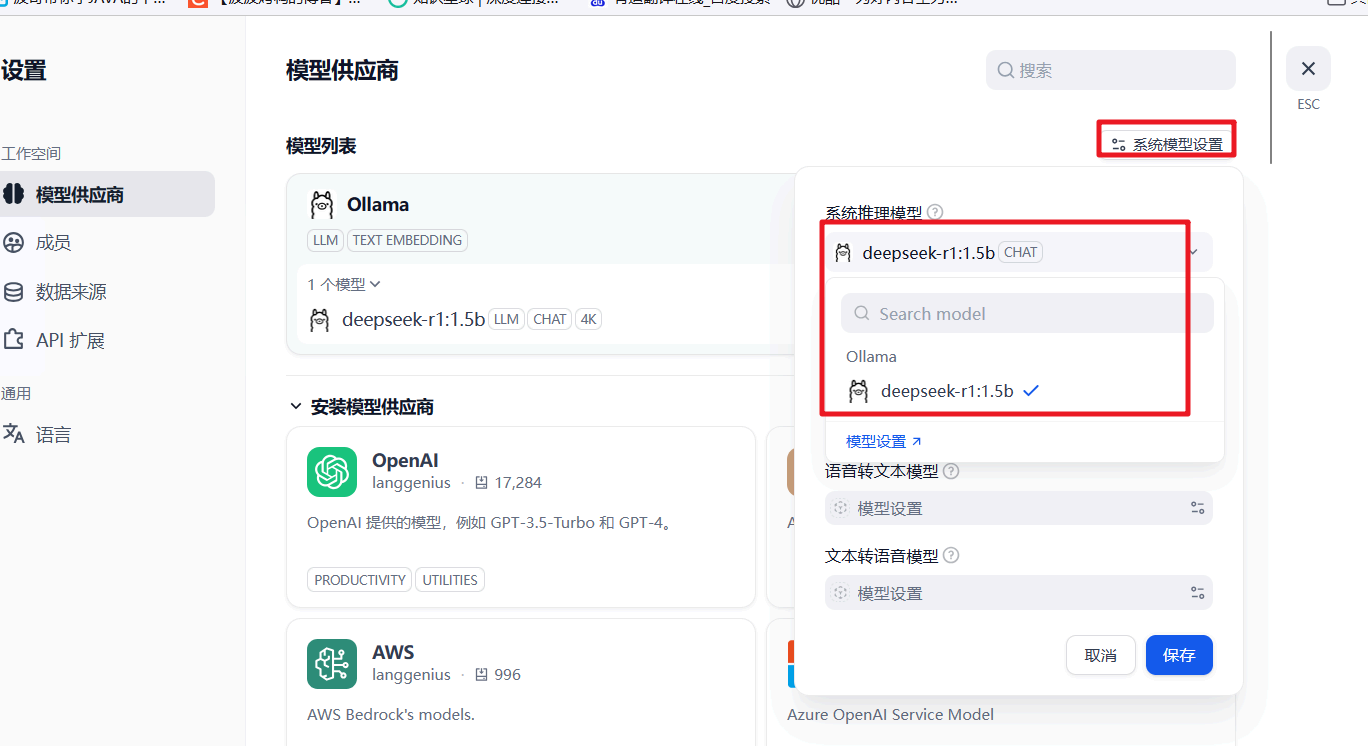Close settings with the X button

[1308, 69]
